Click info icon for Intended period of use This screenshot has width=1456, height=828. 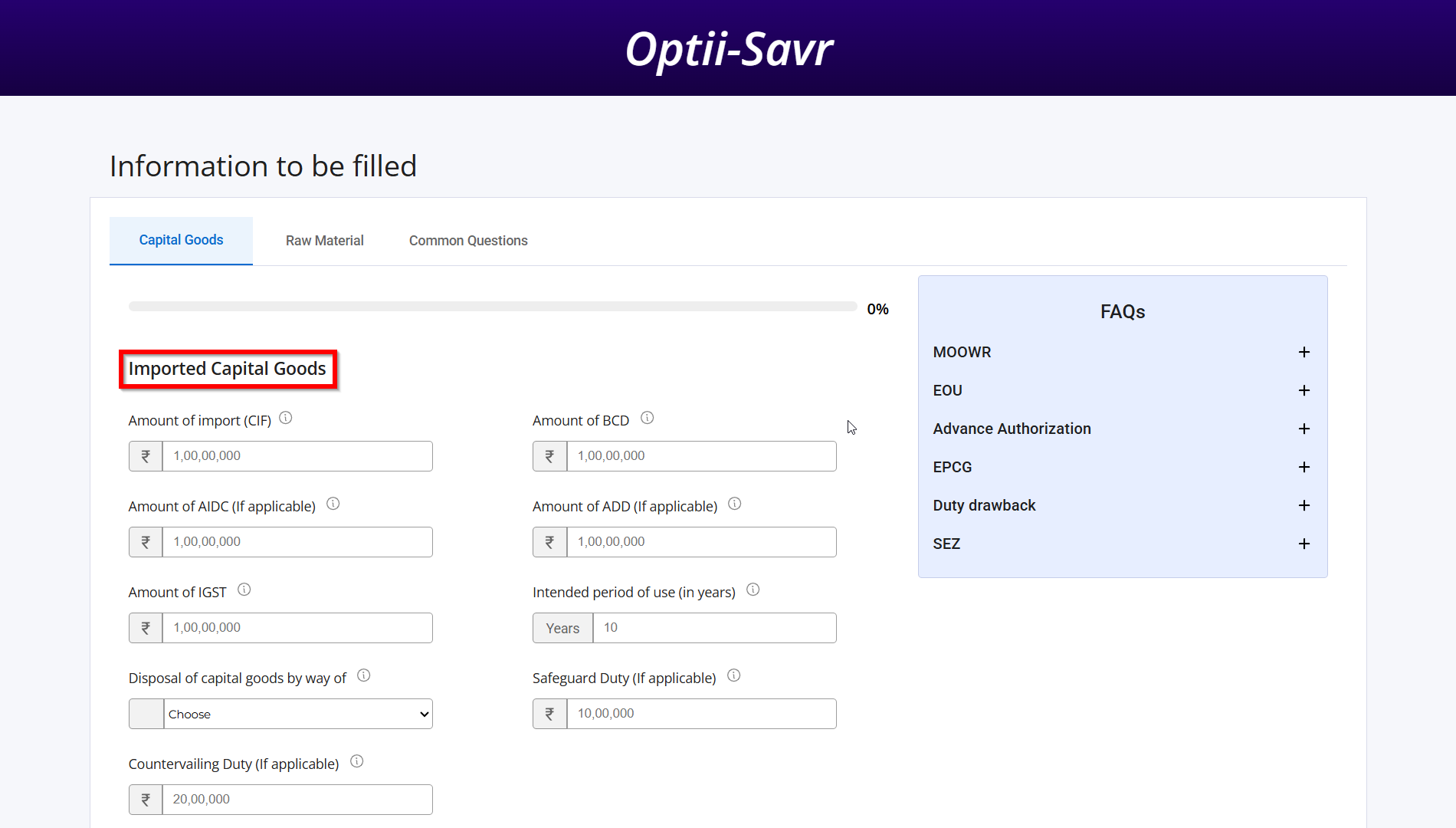[753, 590]
